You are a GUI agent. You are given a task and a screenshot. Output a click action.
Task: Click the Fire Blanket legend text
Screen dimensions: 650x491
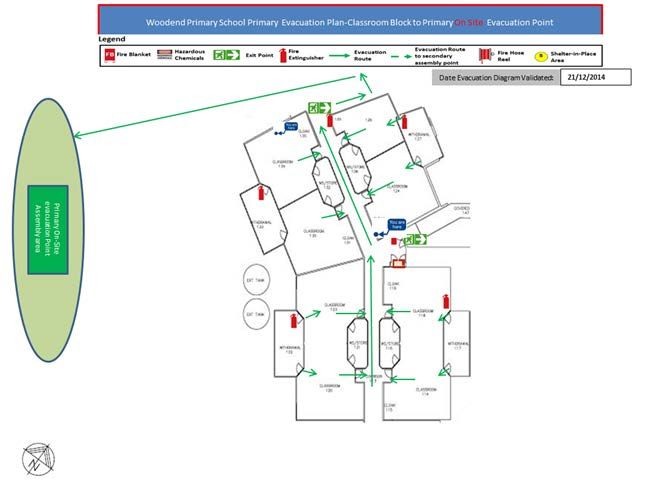133,54
